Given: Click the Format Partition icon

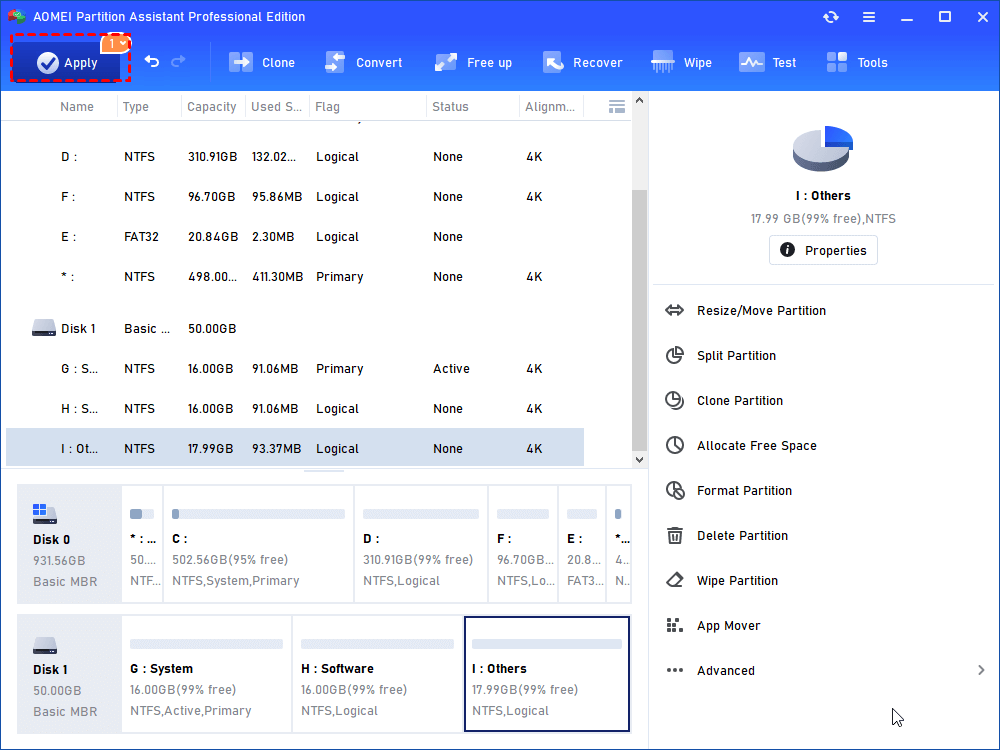Looking at the screenshot, I should tap(675, 490).
